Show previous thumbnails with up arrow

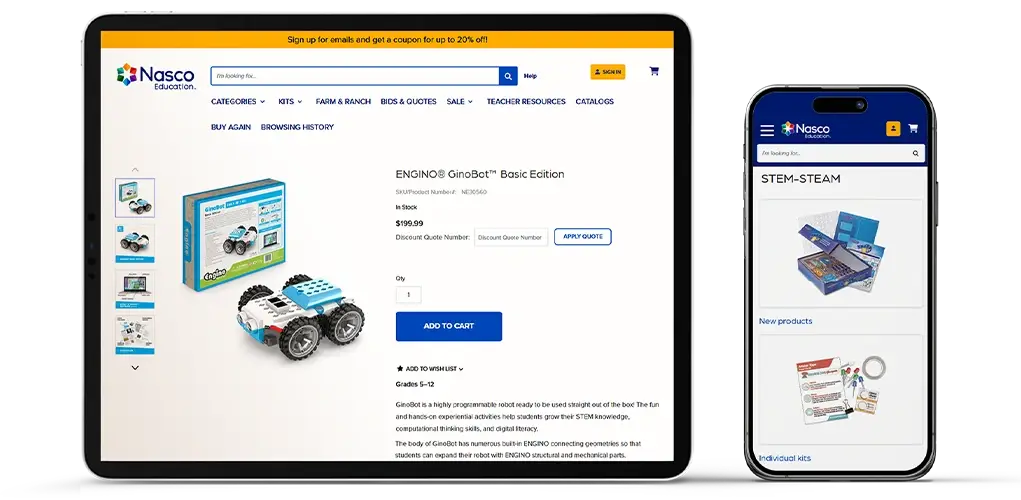(135, 169)
